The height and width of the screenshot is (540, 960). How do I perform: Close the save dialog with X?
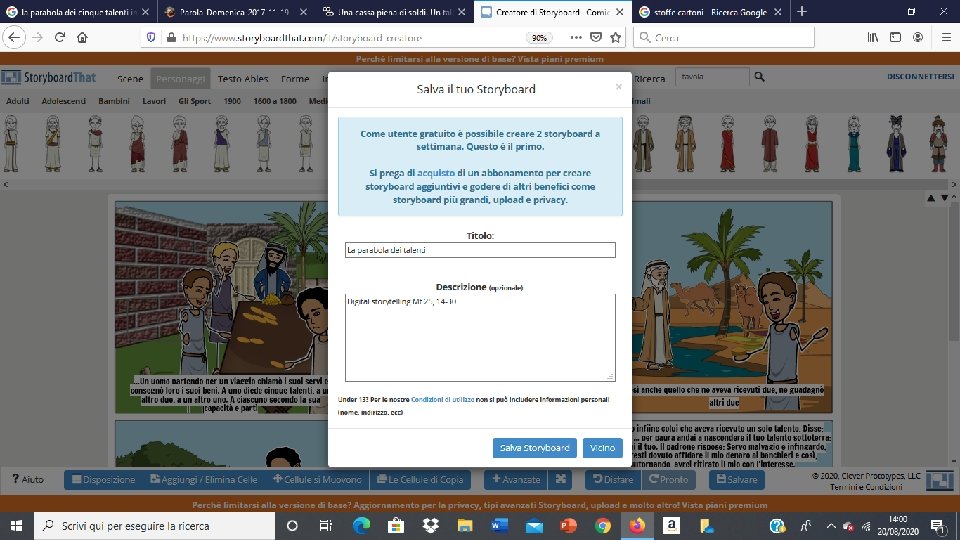[x=618, y=87]
